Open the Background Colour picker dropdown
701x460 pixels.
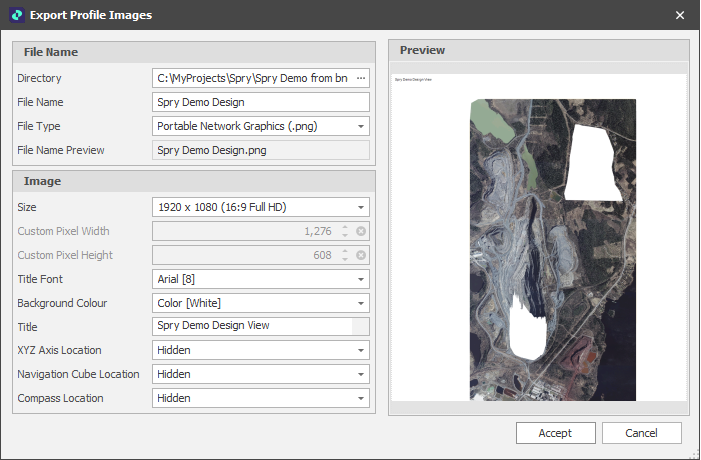(360, 303)
